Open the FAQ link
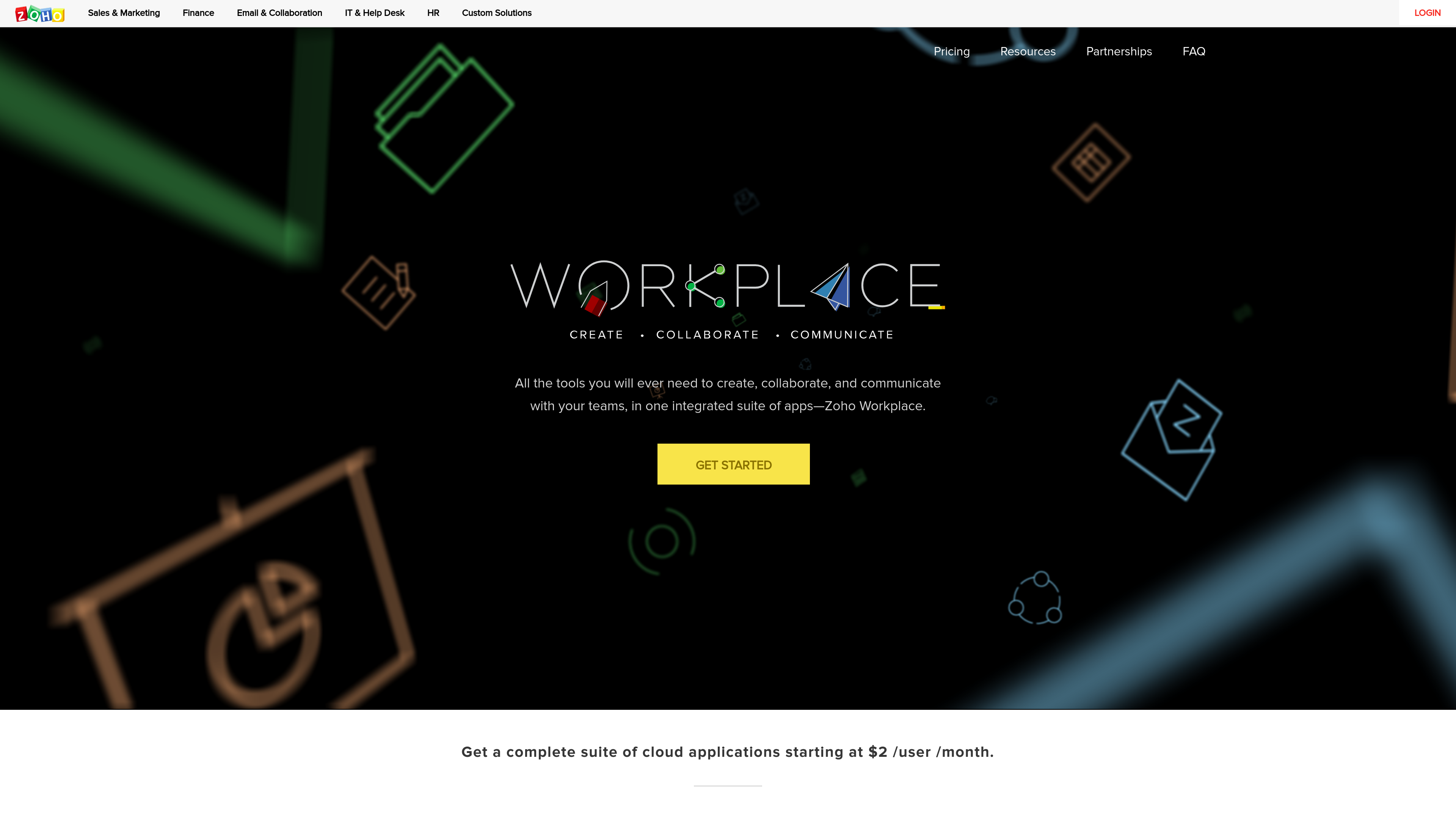1456x819 pixels. click(1194, 52)
